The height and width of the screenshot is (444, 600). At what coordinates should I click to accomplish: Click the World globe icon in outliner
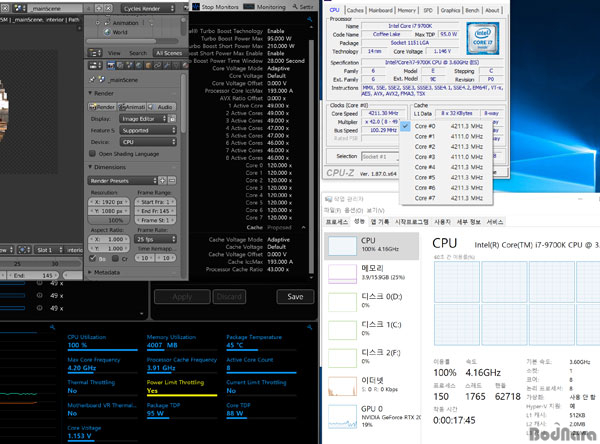click(x=108, y=32)
